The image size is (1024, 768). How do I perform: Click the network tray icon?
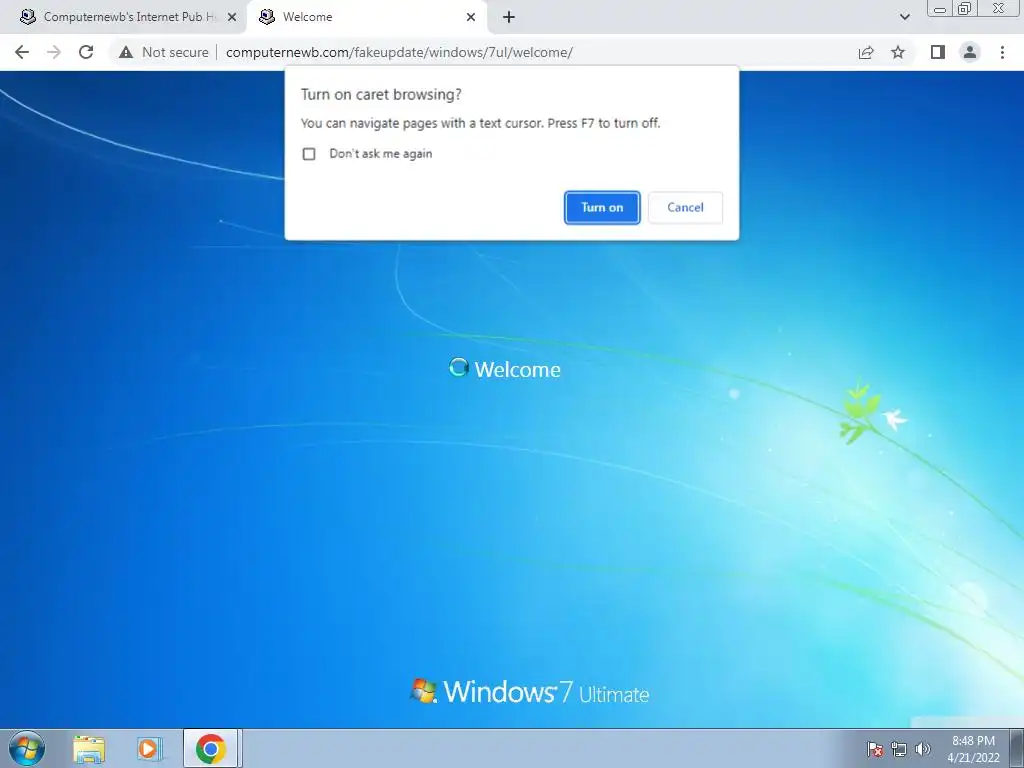pos(899,749)
